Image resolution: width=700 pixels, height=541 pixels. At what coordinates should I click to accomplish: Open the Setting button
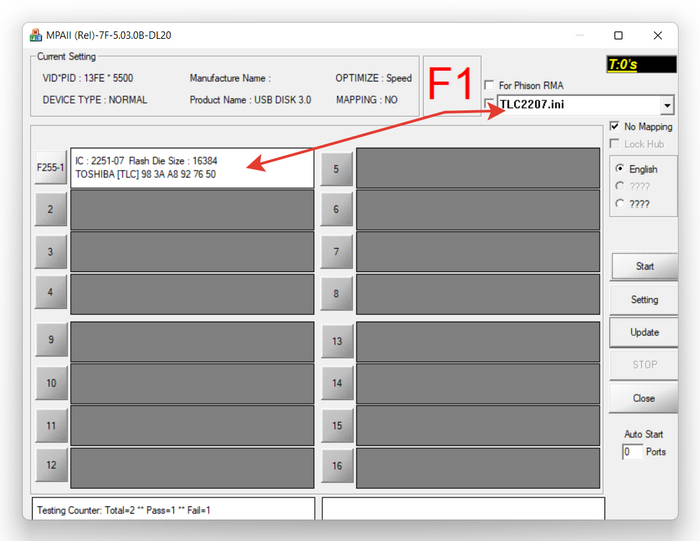pos(644,300)
